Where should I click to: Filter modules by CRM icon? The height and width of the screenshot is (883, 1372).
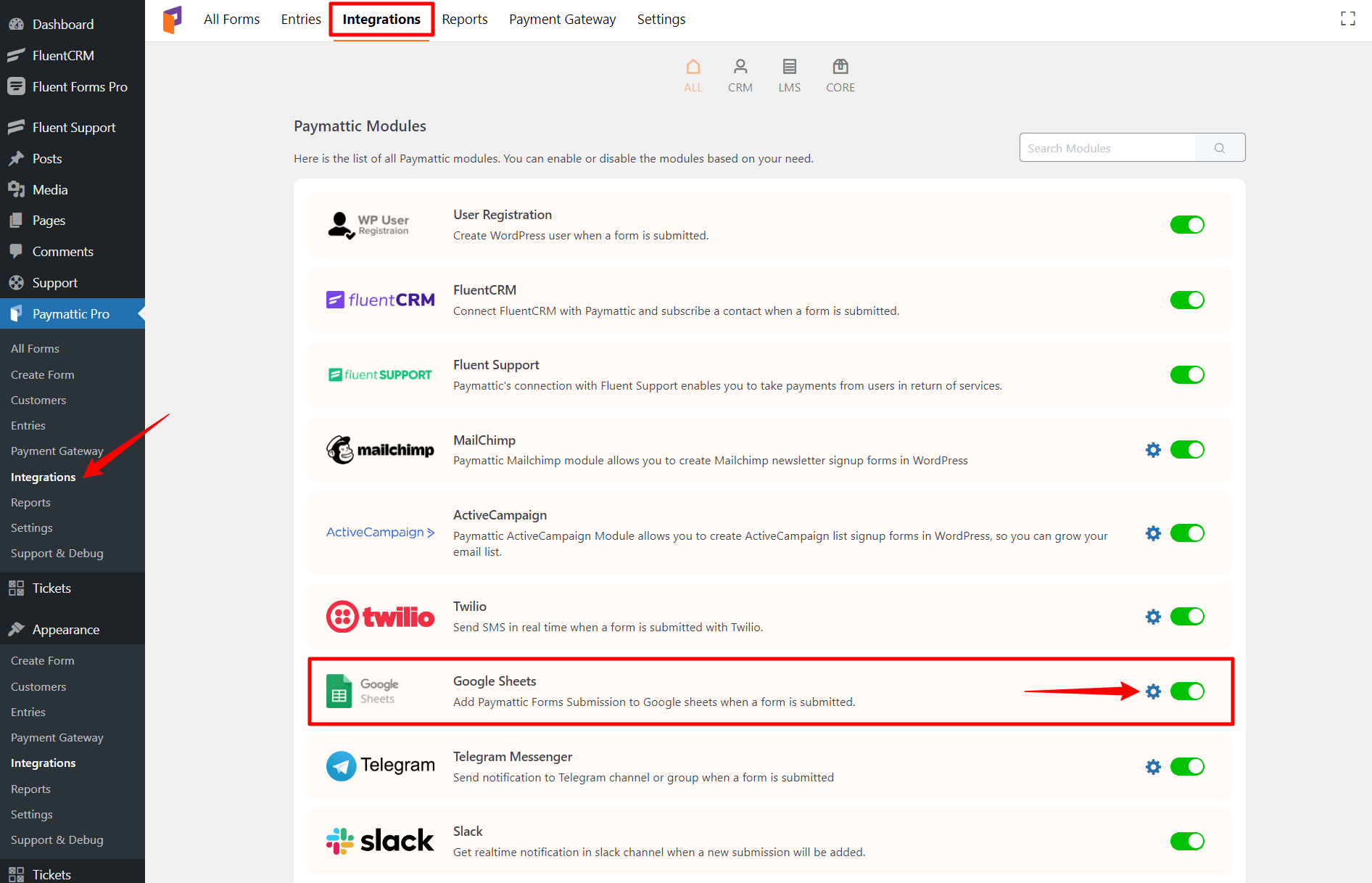pos(740,67)
